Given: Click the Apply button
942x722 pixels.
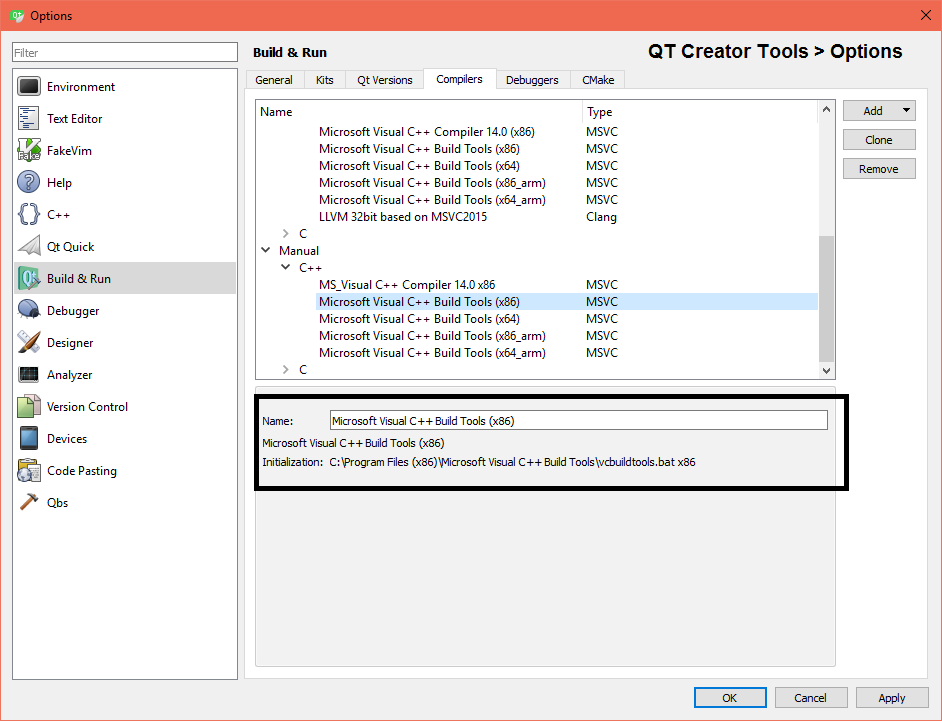Looking at the screenshot, I should tap(892, 697).
